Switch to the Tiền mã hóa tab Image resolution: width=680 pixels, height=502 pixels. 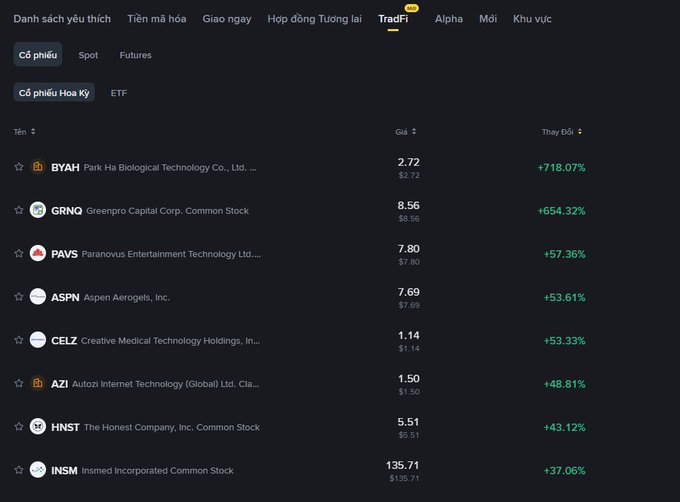coord(157,19)
